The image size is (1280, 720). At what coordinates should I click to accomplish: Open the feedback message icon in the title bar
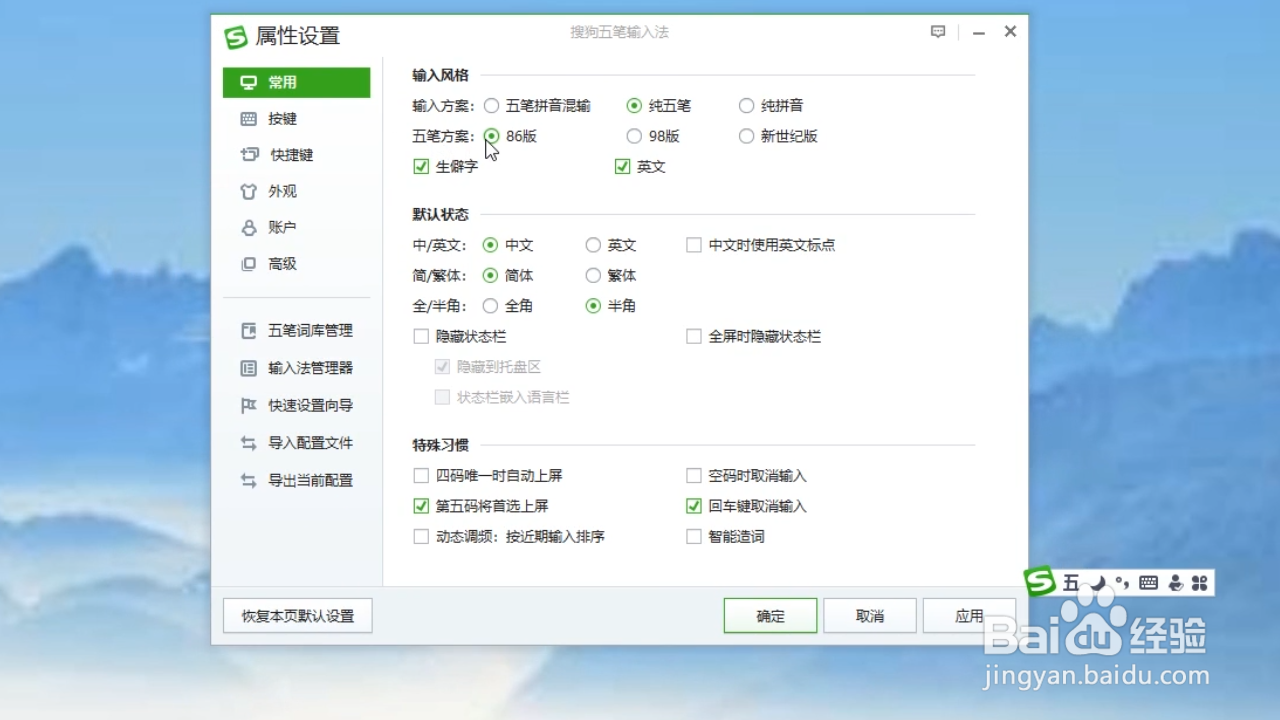tap(938, 32)
